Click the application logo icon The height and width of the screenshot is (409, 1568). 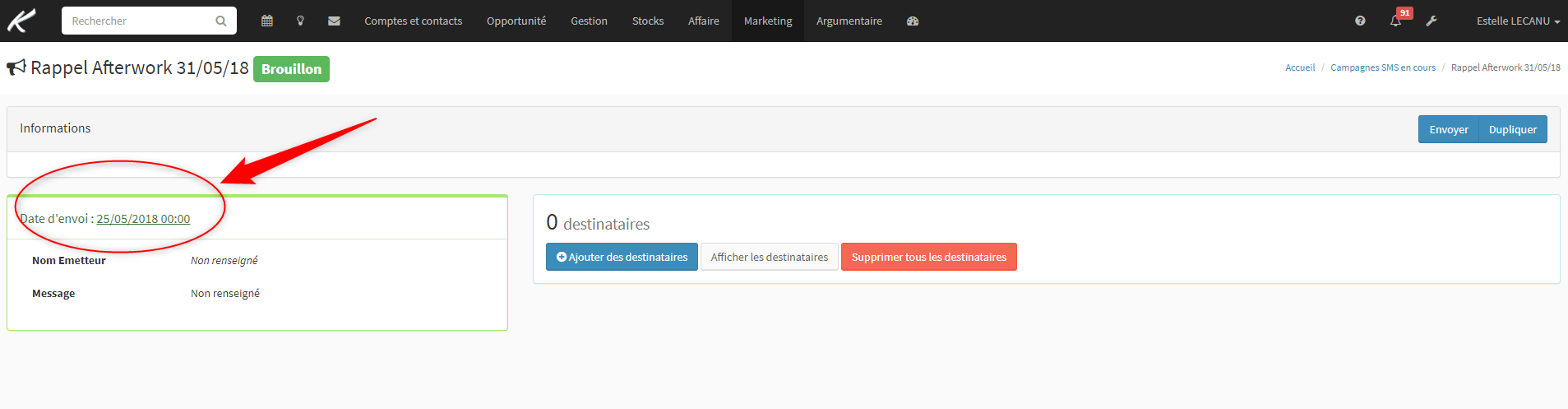(22, 21)
